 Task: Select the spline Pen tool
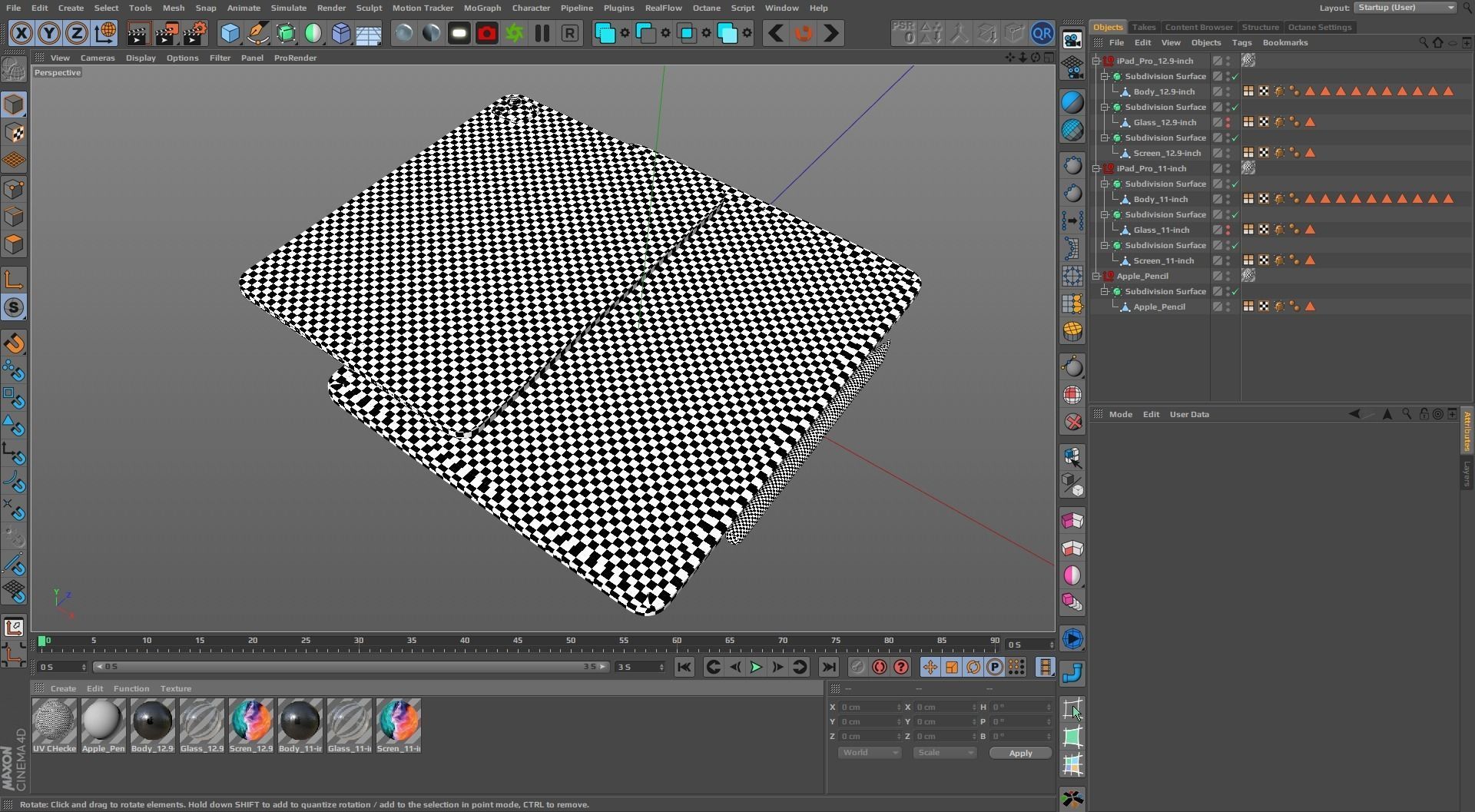tap(258, 33)
